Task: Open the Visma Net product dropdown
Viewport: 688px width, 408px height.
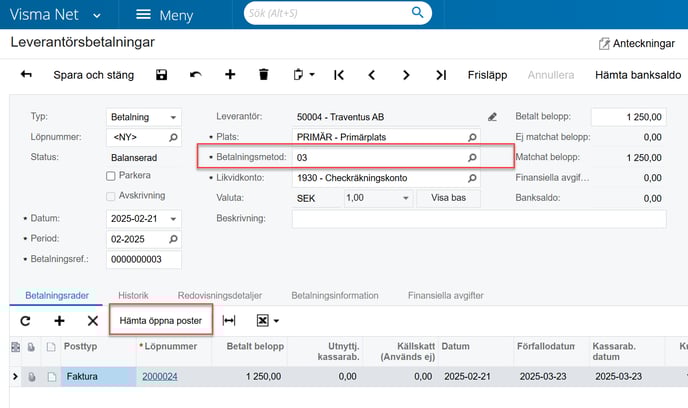Action: click(x=96, y=15)
